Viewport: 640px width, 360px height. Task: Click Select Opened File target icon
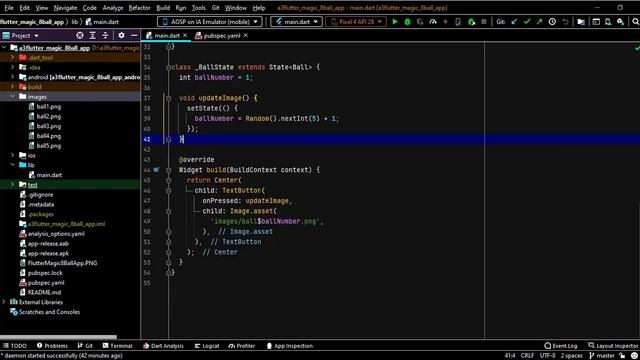coord(80,36)
